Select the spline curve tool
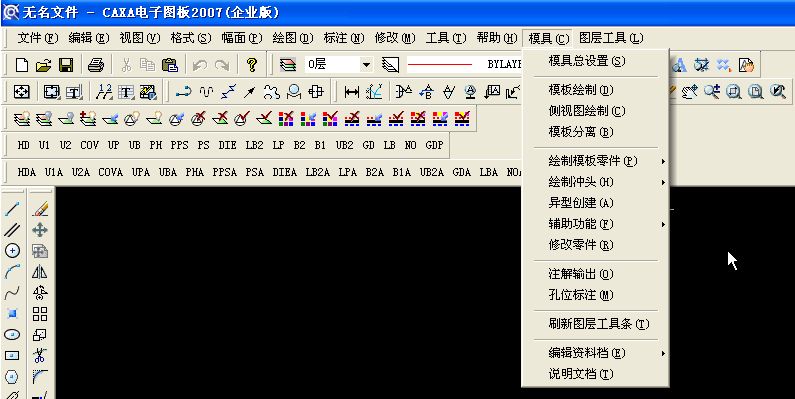The image size is (795, 399). pos(12,293)
